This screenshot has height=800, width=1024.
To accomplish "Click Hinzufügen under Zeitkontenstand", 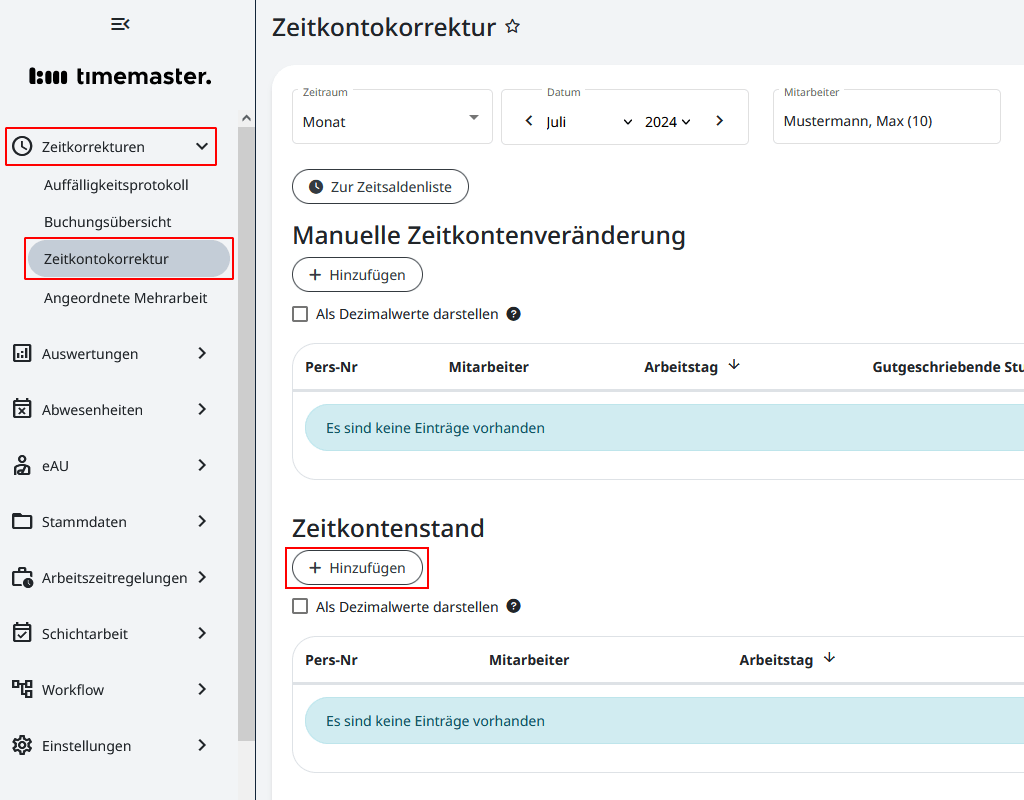I will tap(357, 567).
